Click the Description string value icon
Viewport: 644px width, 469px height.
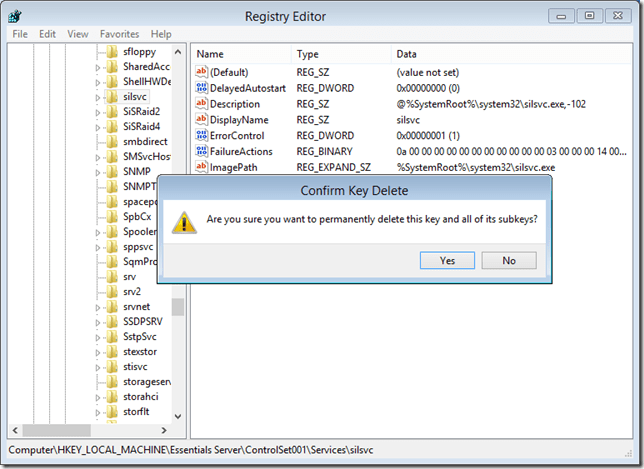tap(201, 103)
